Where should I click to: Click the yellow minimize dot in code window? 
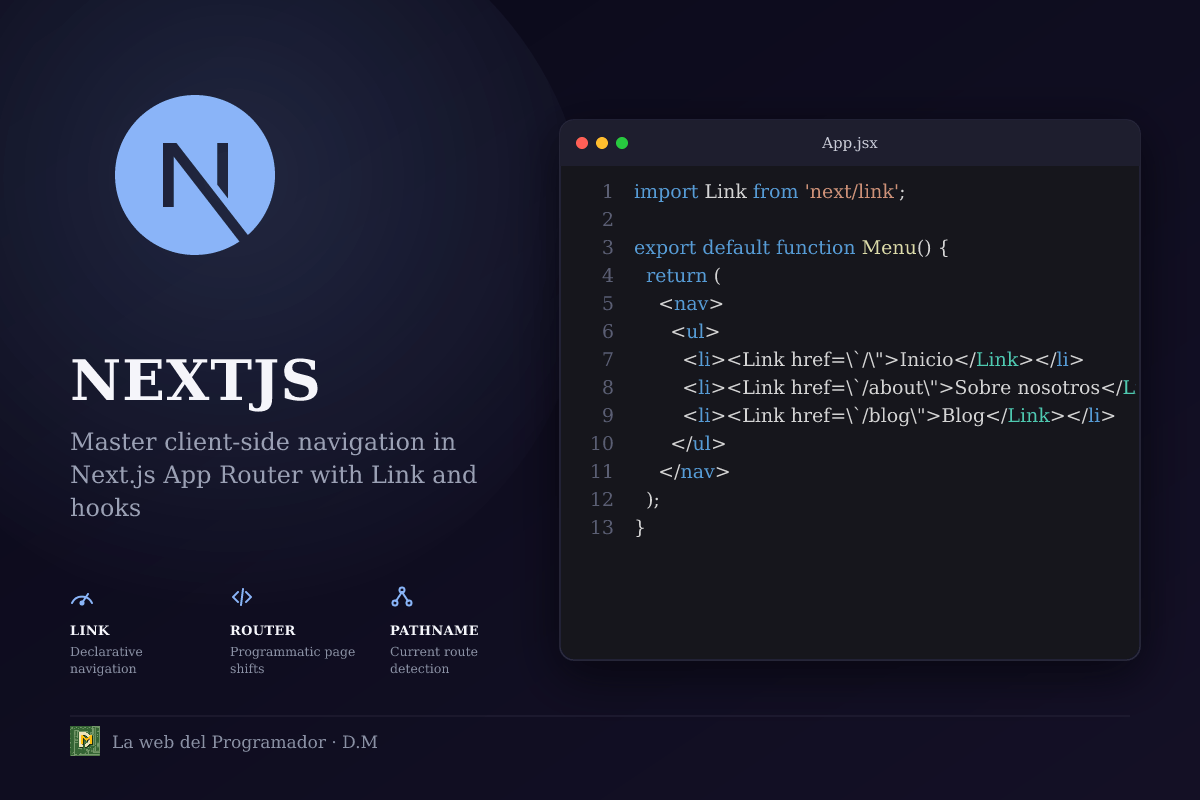click(x=602, y=143)
